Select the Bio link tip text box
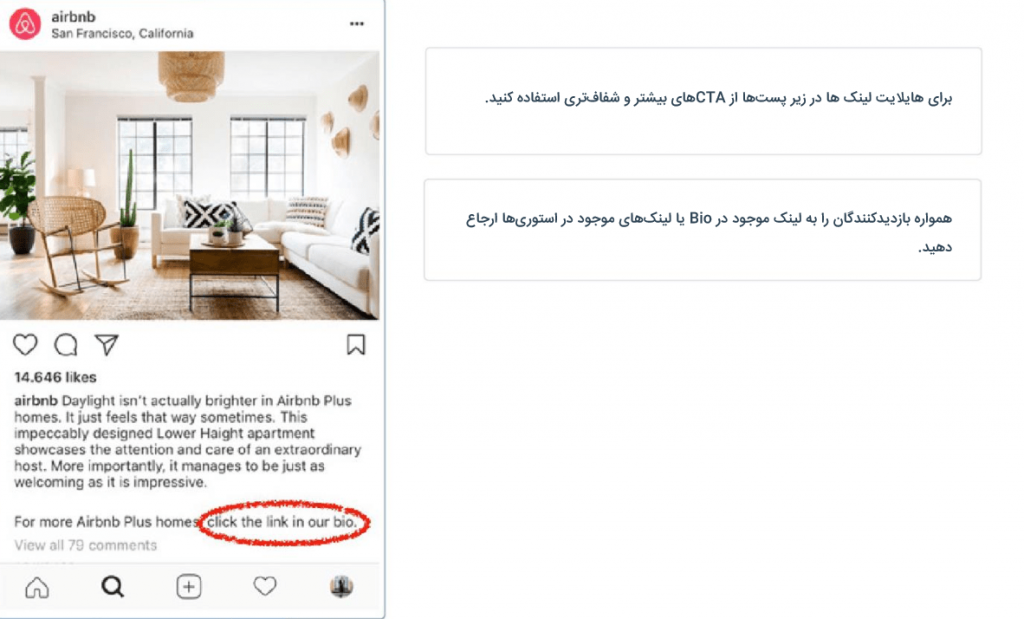Image resolution: width=1024 pixels, height=619 pixels. tap(703, 230)
